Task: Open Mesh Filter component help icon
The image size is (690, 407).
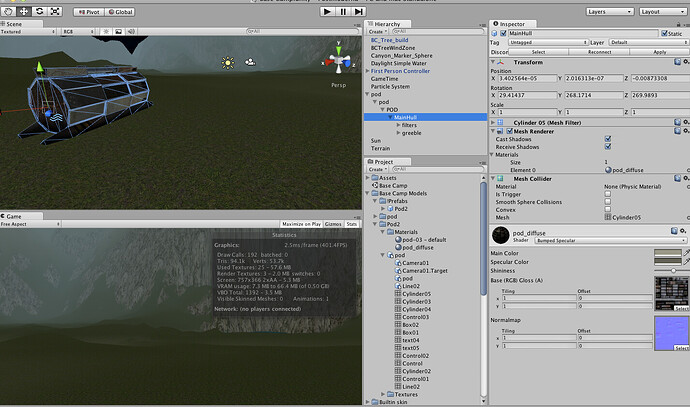Action: tap(677, 122)
